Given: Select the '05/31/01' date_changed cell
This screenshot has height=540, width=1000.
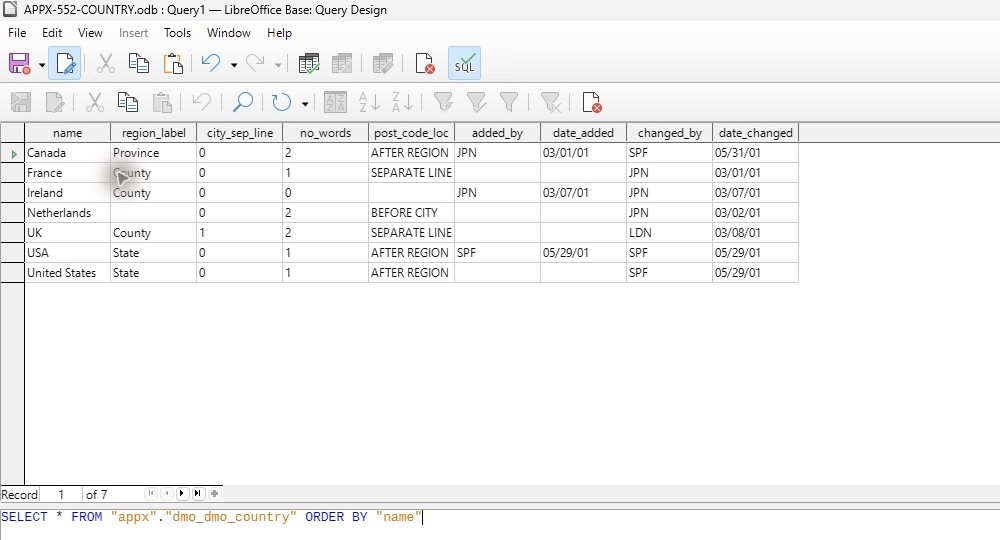Looking at the screenshot, I should tap(756, 153).
